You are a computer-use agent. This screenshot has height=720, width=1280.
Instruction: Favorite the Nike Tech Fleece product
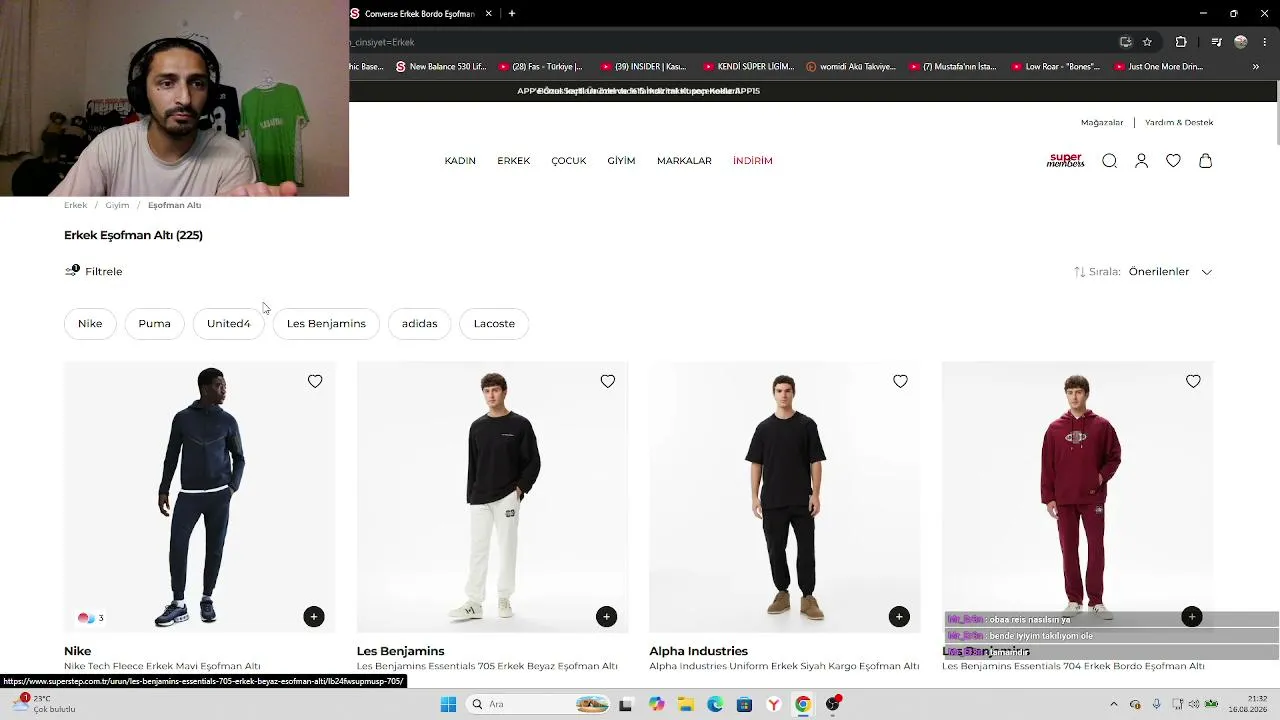point(315,381)
